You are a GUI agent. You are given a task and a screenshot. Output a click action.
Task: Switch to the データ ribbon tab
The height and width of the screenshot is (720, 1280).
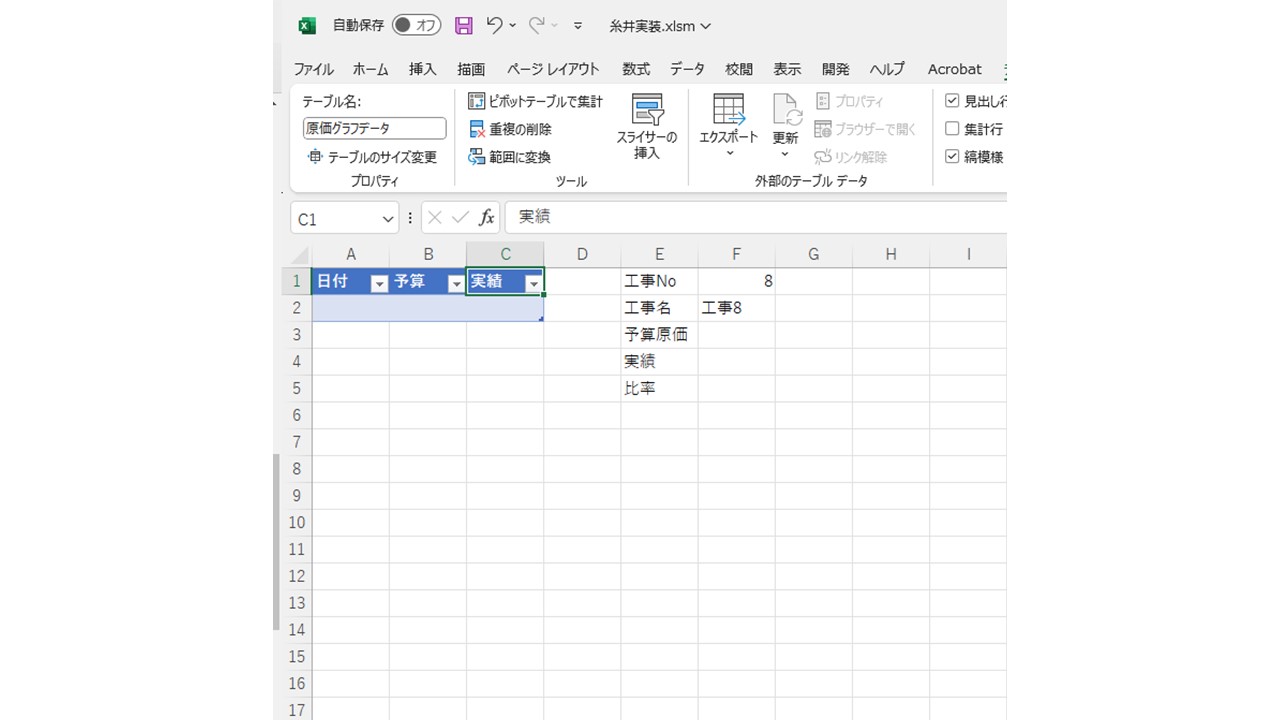pyautogui.click(x=687, y=69)
